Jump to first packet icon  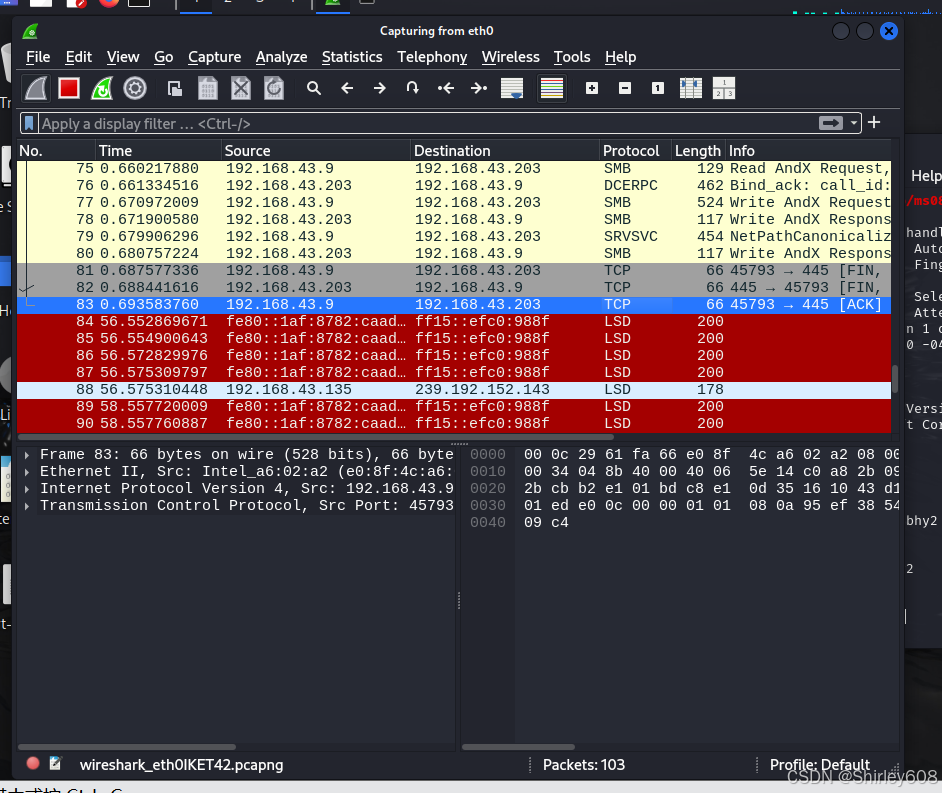pos(446,89)
